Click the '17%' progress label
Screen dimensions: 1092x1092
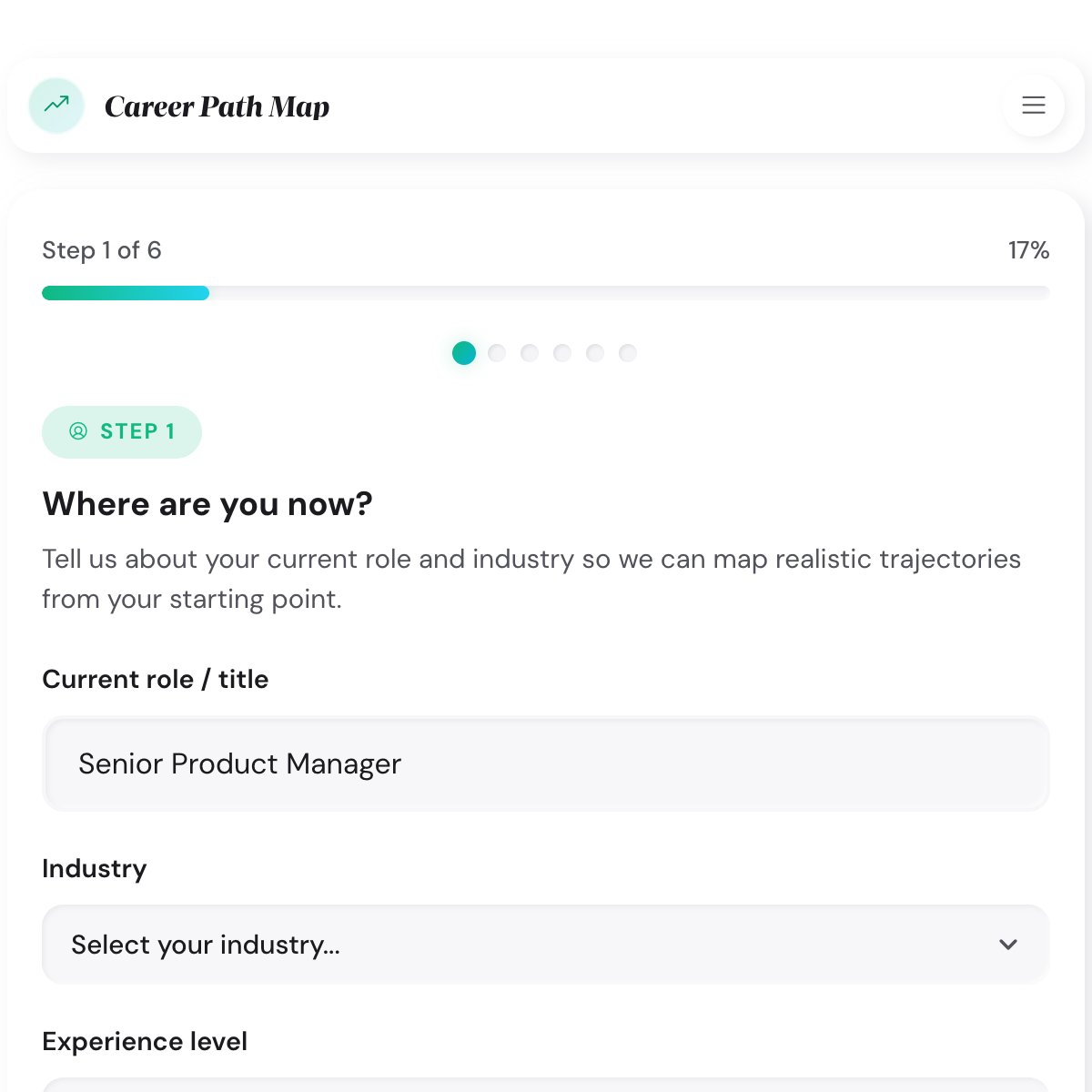coord(1029,250)
